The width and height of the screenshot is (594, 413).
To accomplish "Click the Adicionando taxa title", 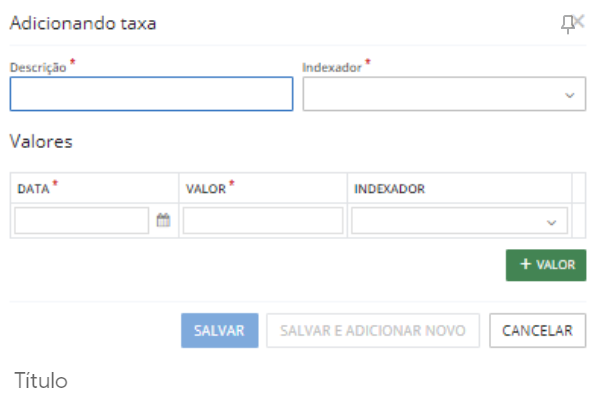I will tap(83, 23).
